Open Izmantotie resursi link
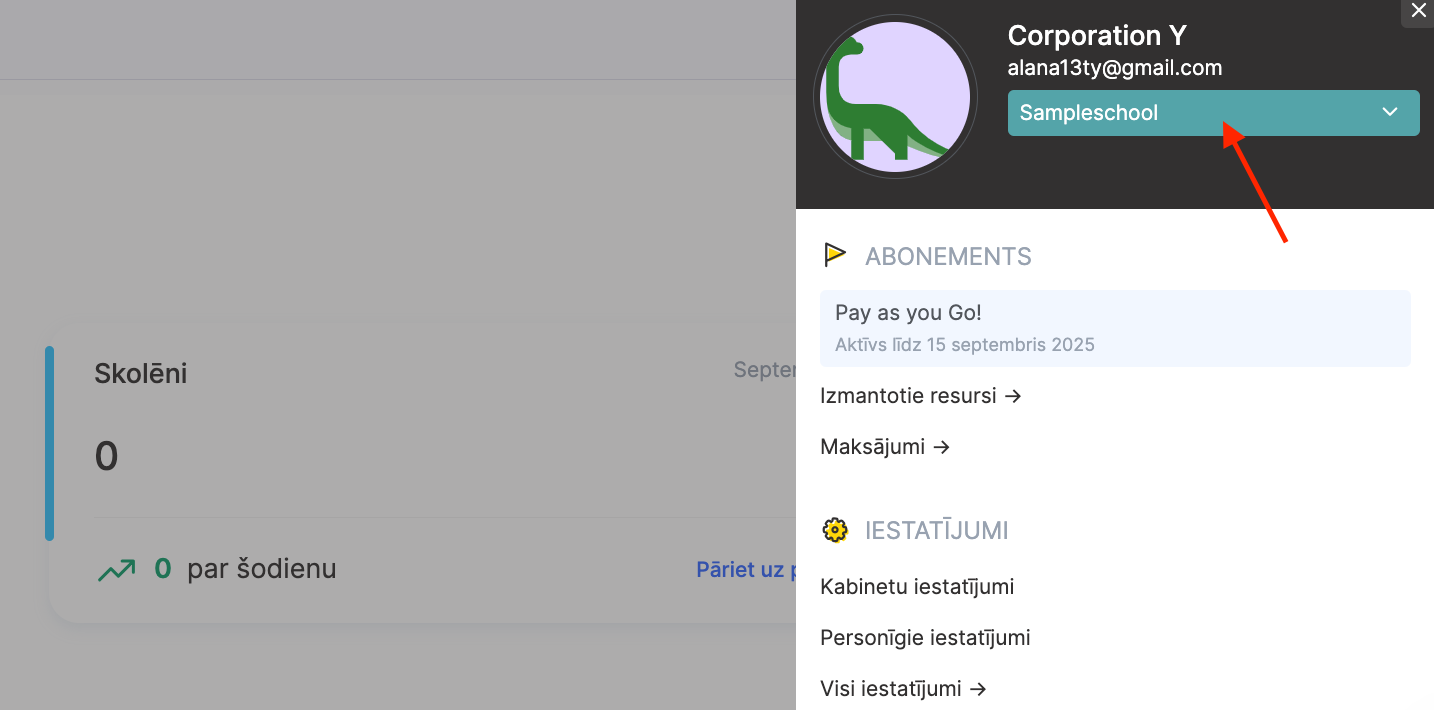Screen dimensions: 1434x710 (920, 396)
